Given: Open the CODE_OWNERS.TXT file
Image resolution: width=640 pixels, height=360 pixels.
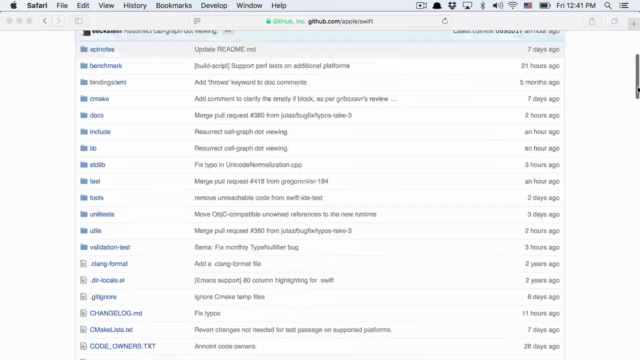Looking at the screenshot, I should 122,346.
